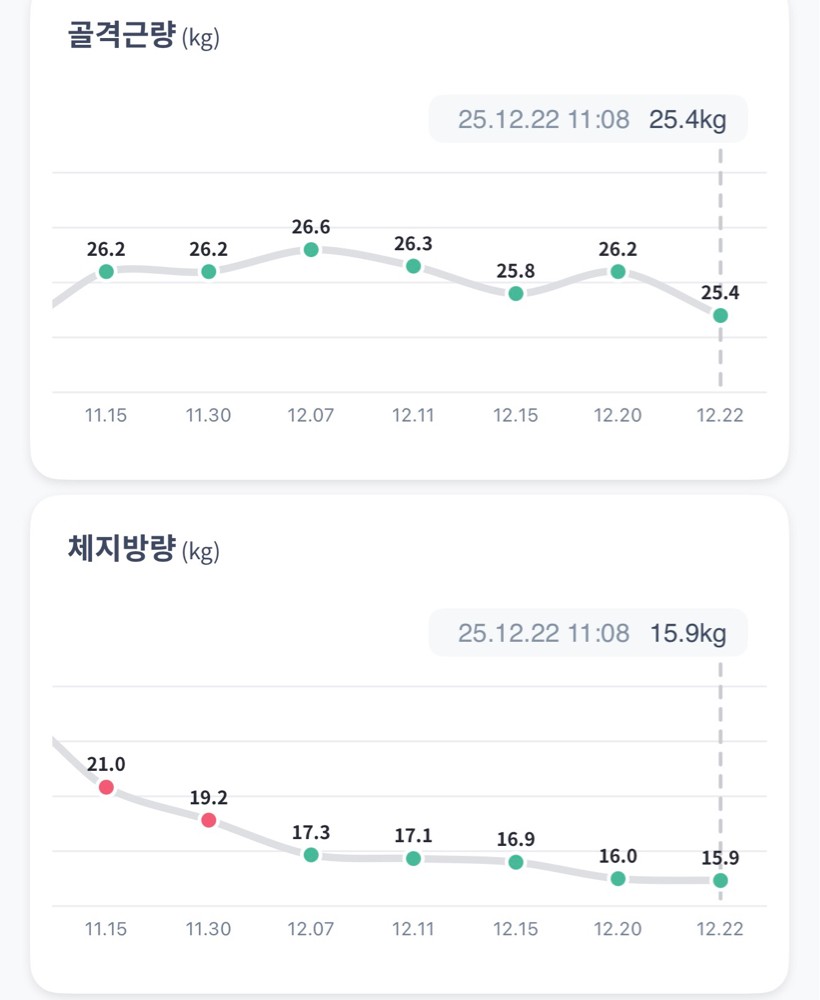Tap the 17.3 point on 체지방량 chart

[x=311, y=855]
